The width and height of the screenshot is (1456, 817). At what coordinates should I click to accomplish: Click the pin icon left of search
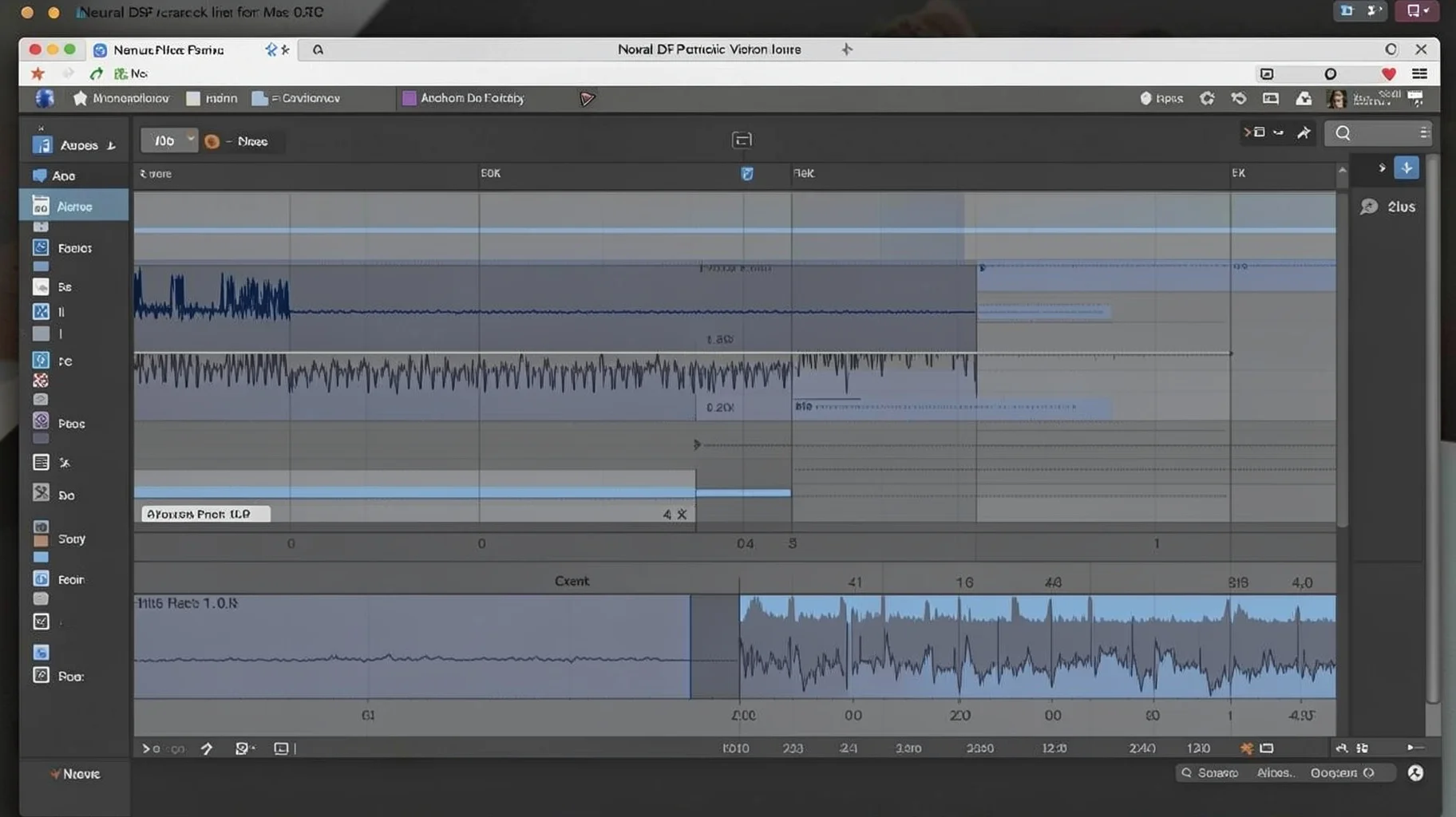[x=1304, y=132]
